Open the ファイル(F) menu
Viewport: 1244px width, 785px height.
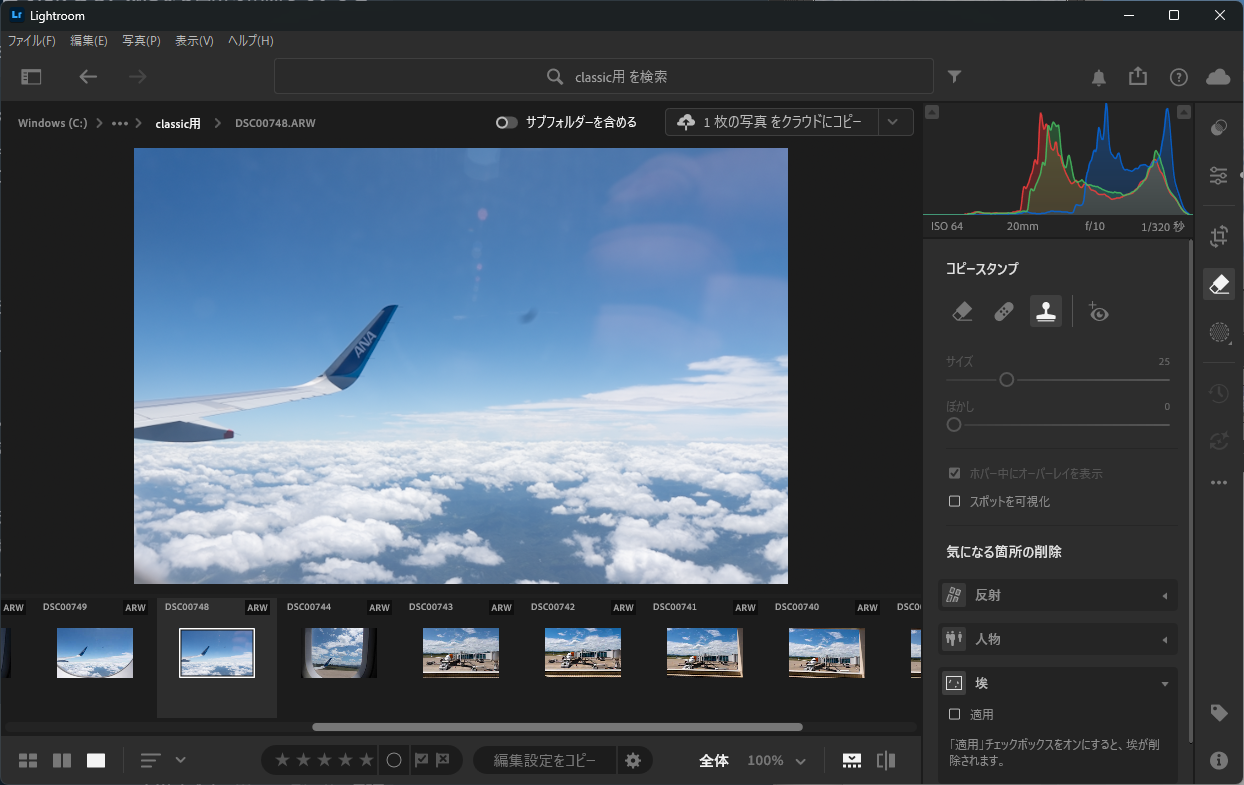point(31,41)
